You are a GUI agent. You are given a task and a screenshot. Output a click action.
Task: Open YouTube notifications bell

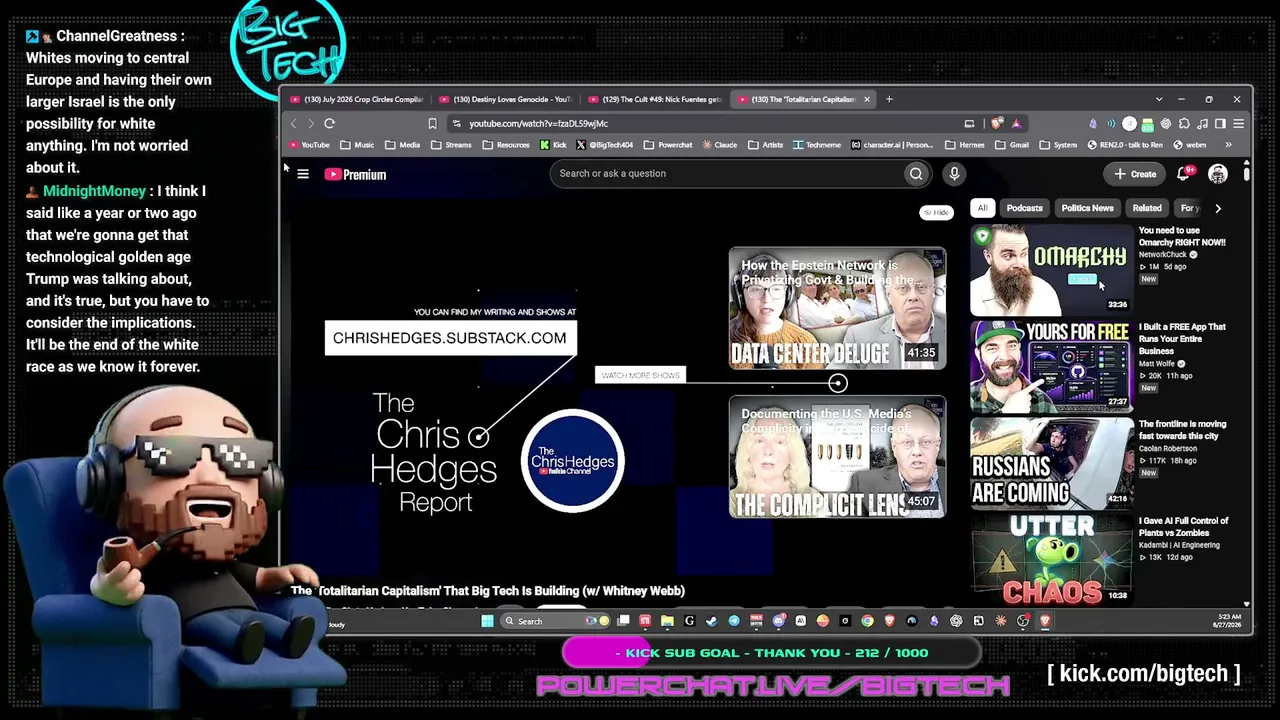point(1184,174)
